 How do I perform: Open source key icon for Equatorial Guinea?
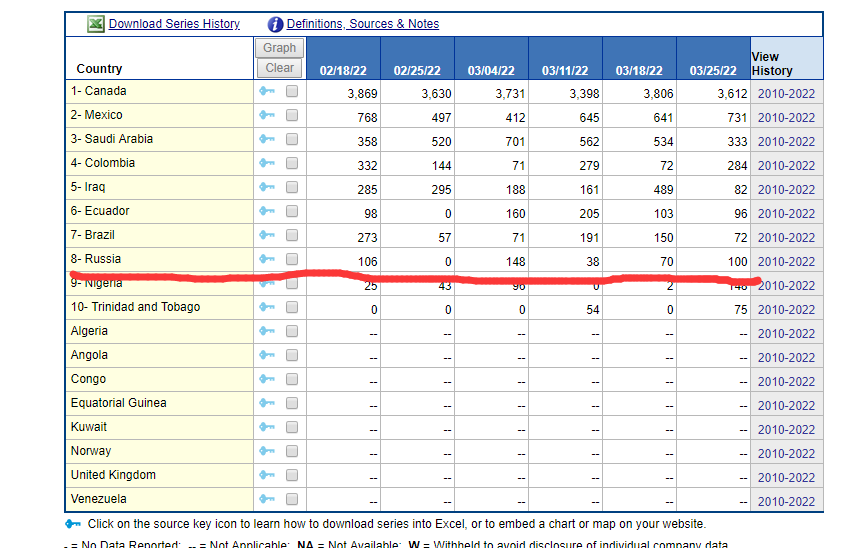coord(267,403)
